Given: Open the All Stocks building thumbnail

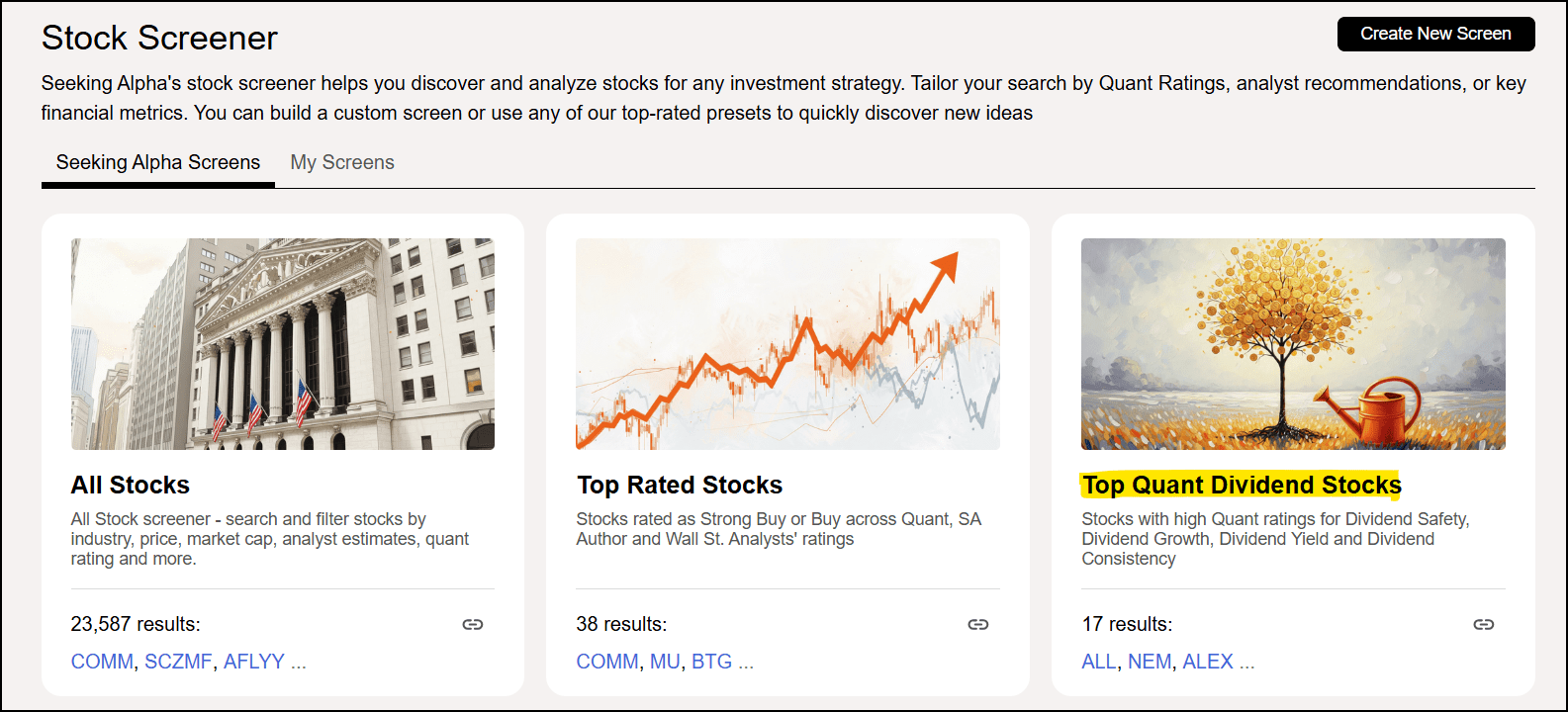Looking at the screenshot, I should pyautogui.click(x=283, y=344).
